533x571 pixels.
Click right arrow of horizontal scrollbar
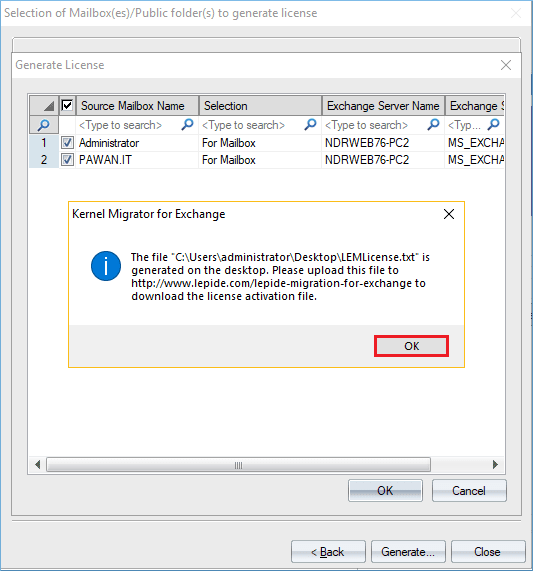point(495,465)
